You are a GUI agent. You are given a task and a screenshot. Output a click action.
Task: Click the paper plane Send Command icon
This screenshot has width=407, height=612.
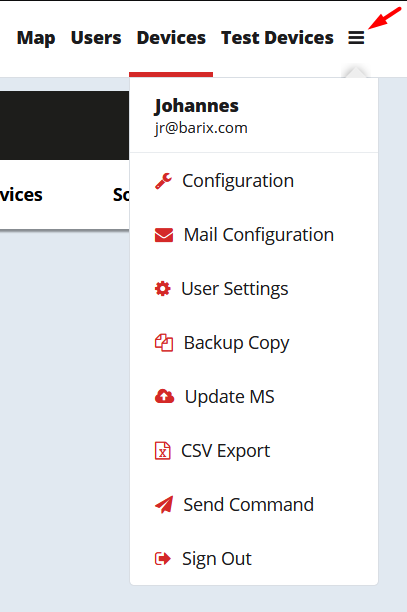164,505
